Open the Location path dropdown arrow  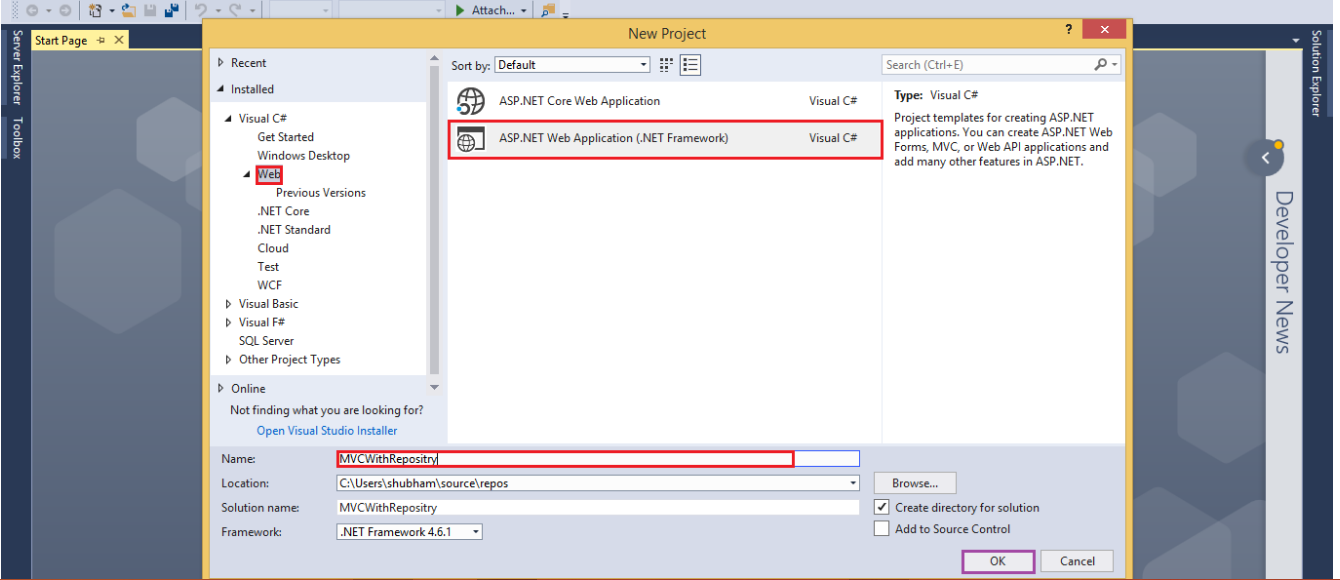tap(853, 483)
